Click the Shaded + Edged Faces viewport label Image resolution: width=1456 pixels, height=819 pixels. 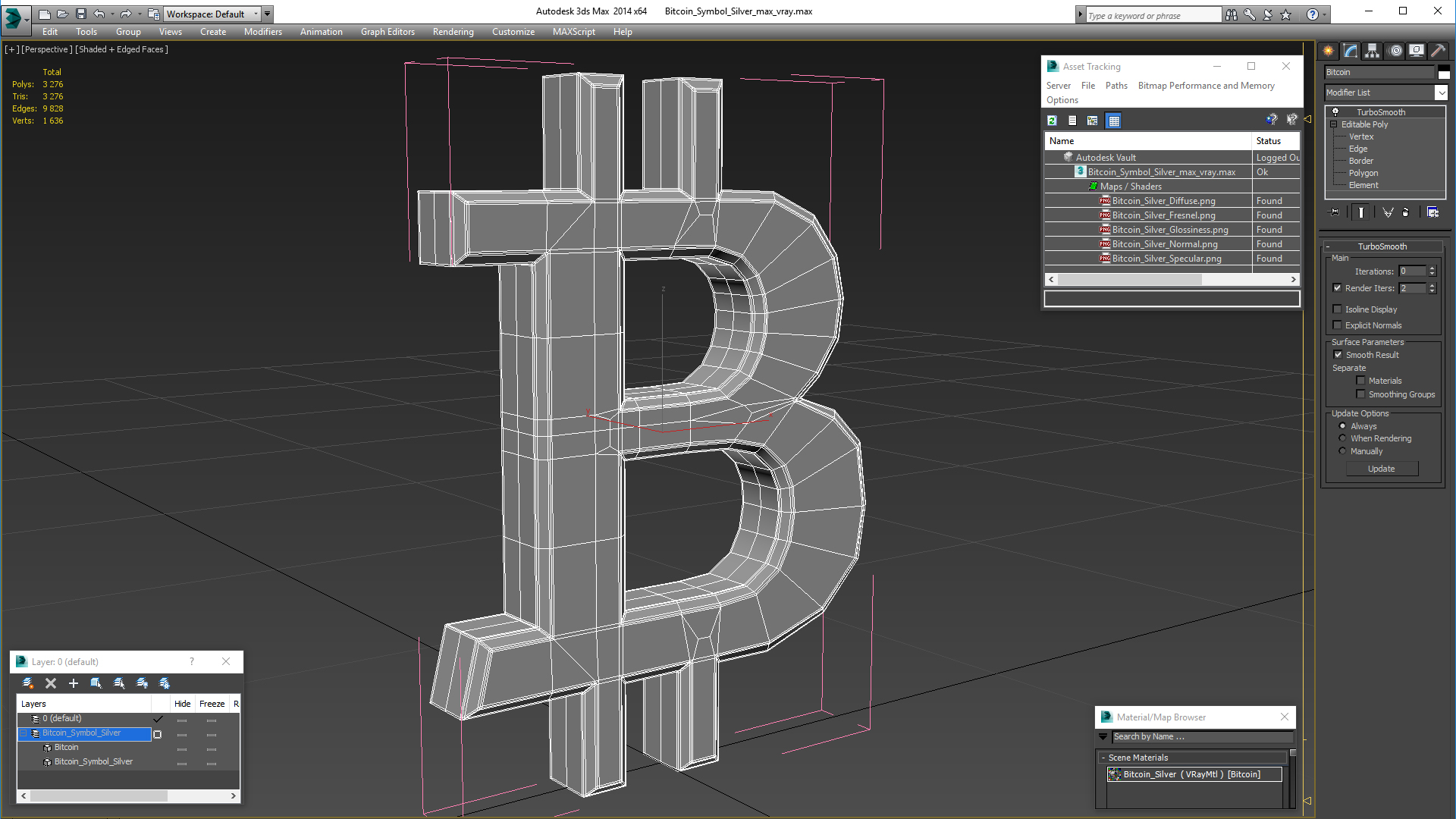(x=121, y=49)
